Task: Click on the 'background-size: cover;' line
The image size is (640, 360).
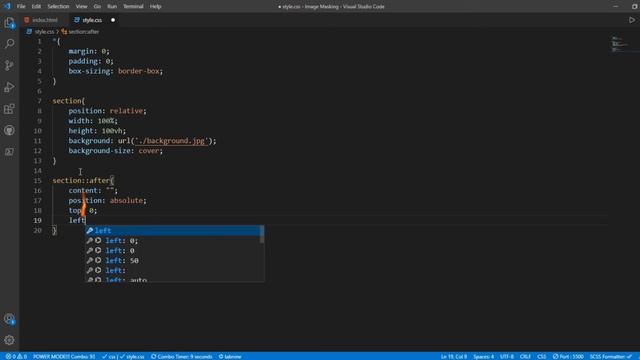Action: click(x=116, y=151)
